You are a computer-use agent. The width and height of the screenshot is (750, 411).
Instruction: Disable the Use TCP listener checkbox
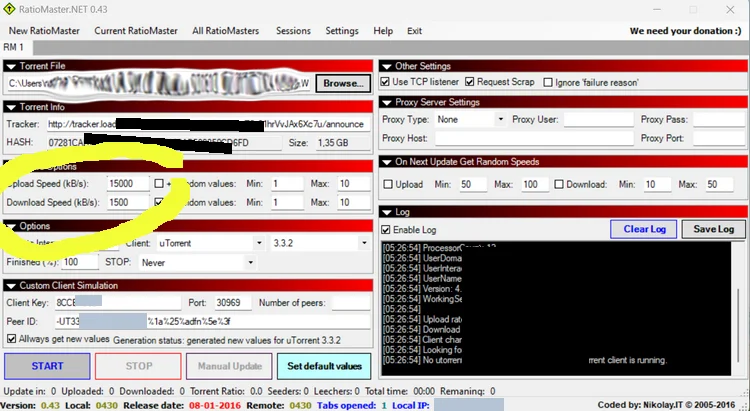[387, 82]
